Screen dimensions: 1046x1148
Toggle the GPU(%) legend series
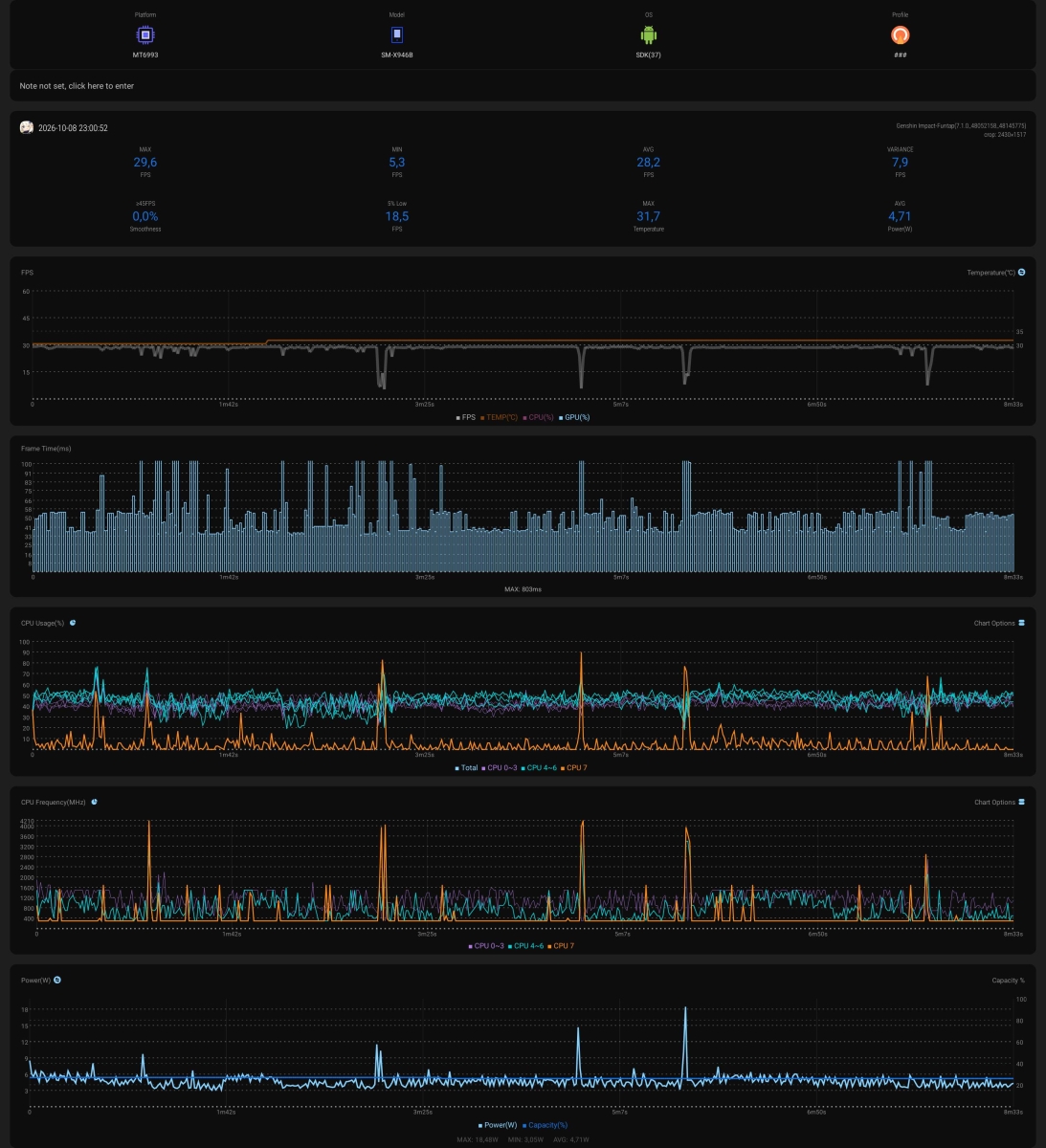coord(574,417)
